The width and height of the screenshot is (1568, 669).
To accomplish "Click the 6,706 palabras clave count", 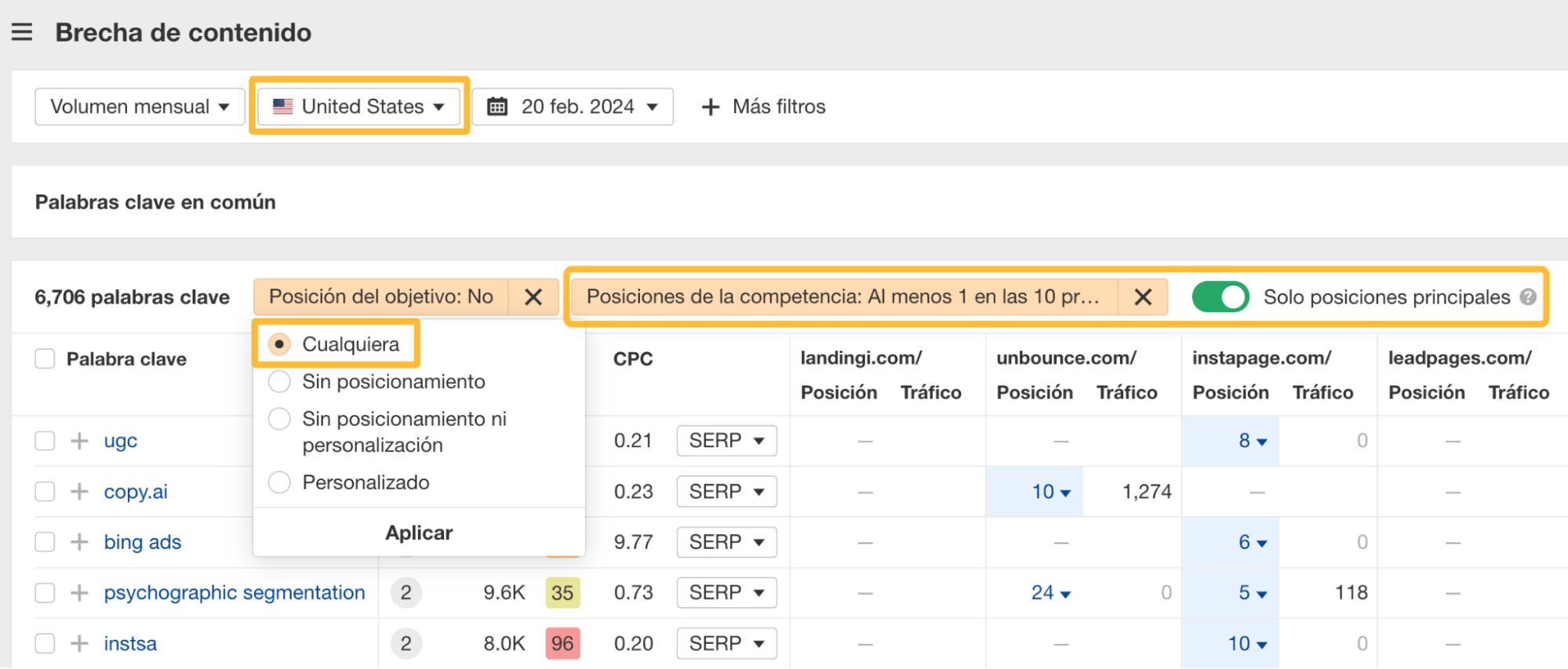I will coord(133,297).
